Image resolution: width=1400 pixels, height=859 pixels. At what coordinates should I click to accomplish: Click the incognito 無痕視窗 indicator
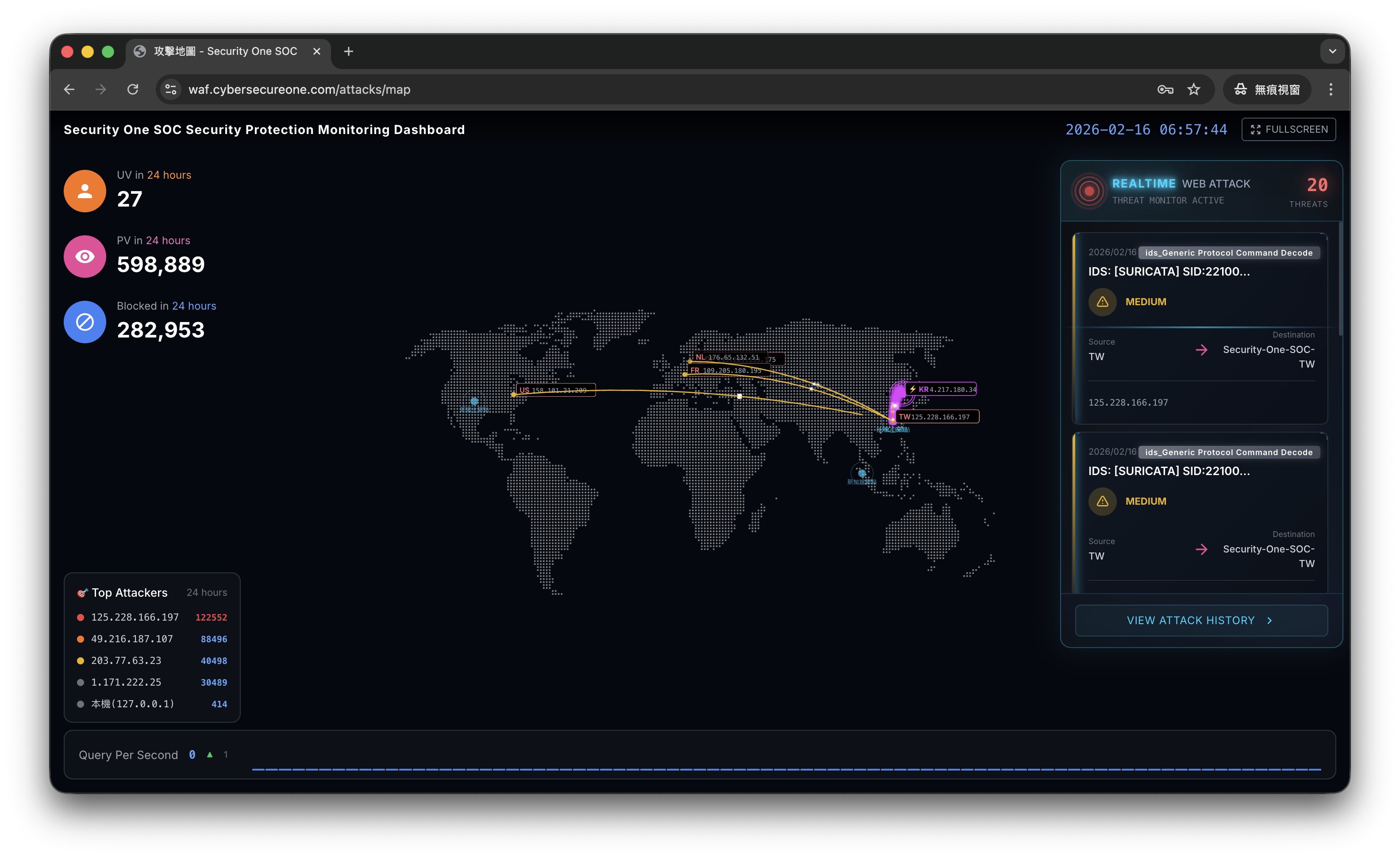(x=1268, y=89)
